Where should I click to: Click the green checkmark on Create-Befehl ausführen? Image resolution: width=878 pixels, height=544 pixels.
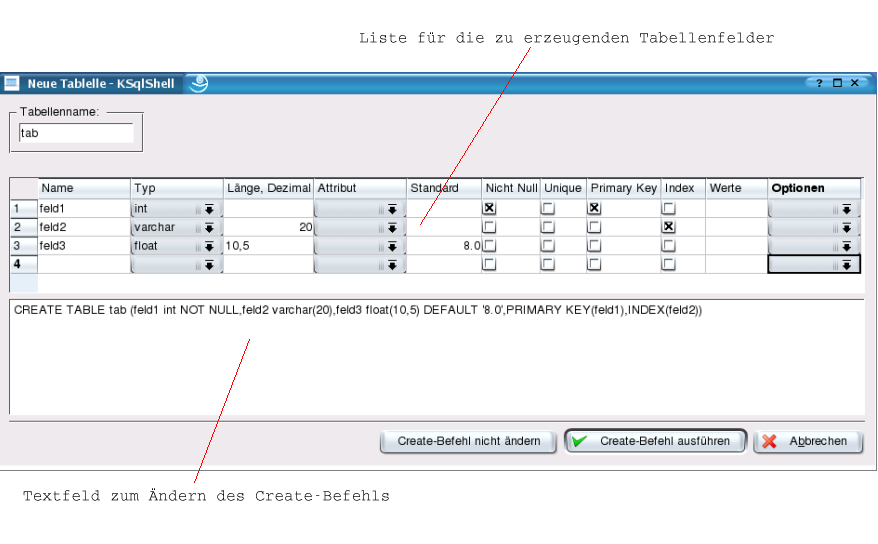click(580, 441)
